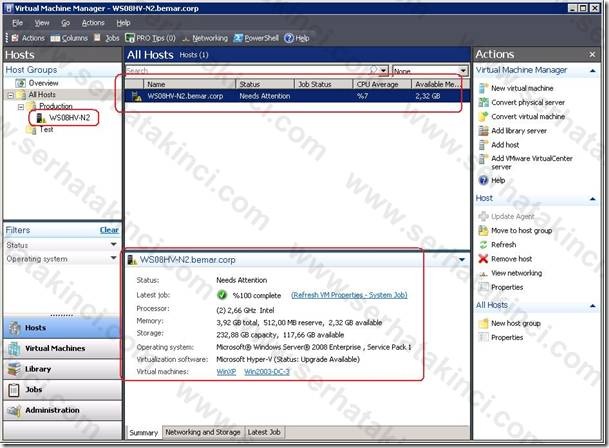The height and width of the screenshot is (448, 609).
Task: Sort by the Status column header
Action: coord(265,84)
